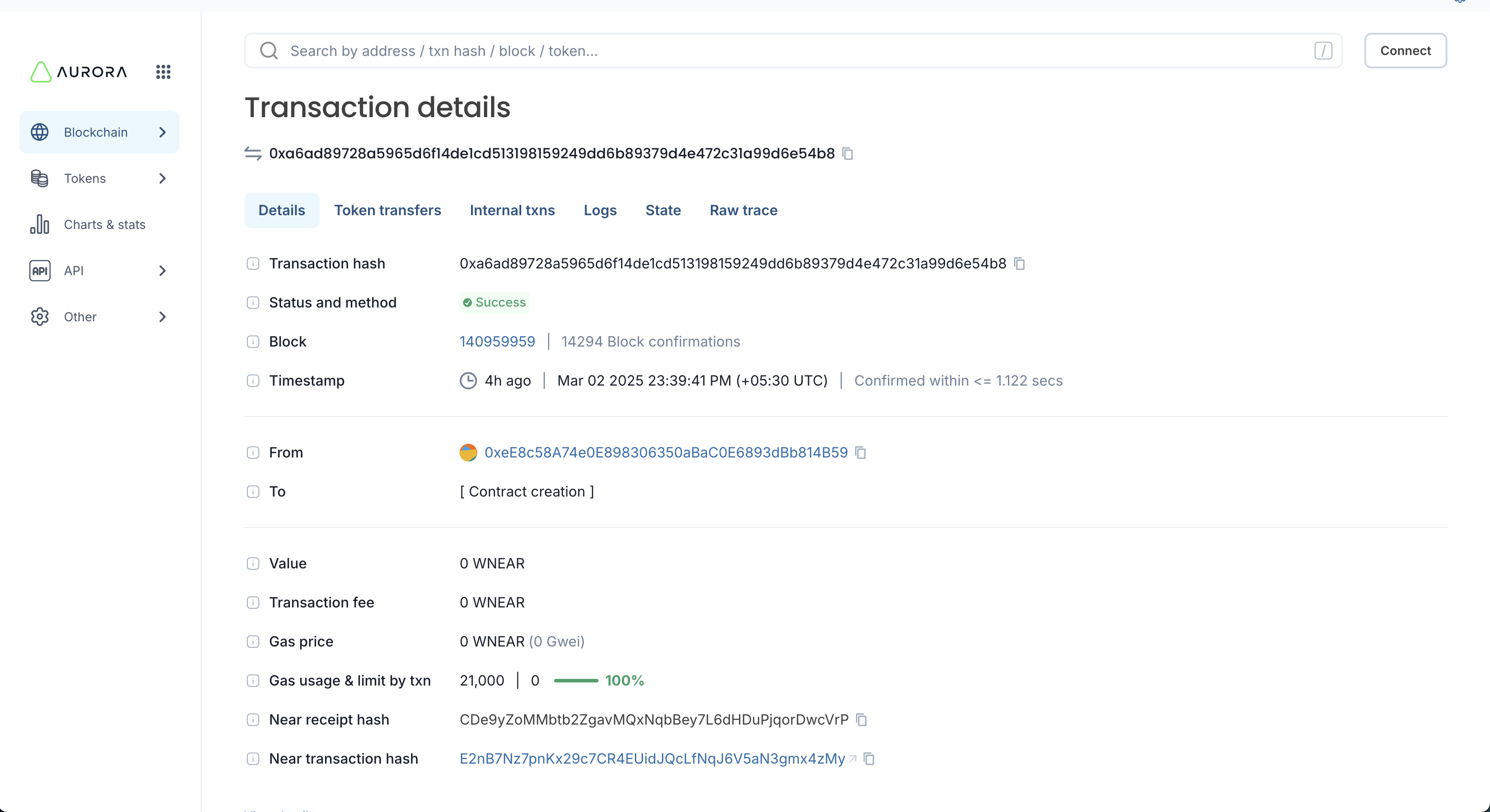Click the info icon next to Timestamp
This screenshot has width=1490, height=812.
coord(253,381)
